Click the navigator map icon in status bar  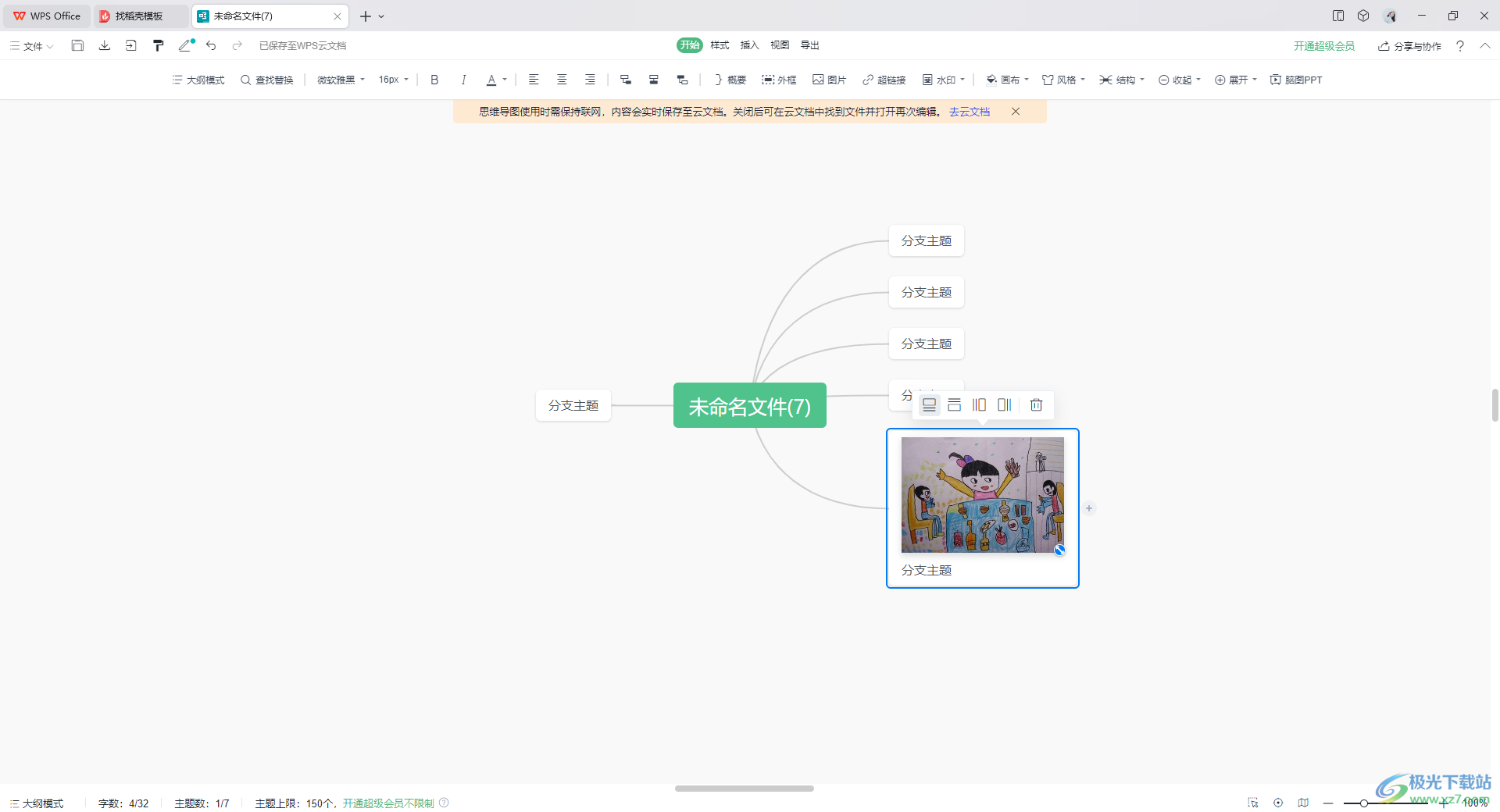tap(1303, 803)
